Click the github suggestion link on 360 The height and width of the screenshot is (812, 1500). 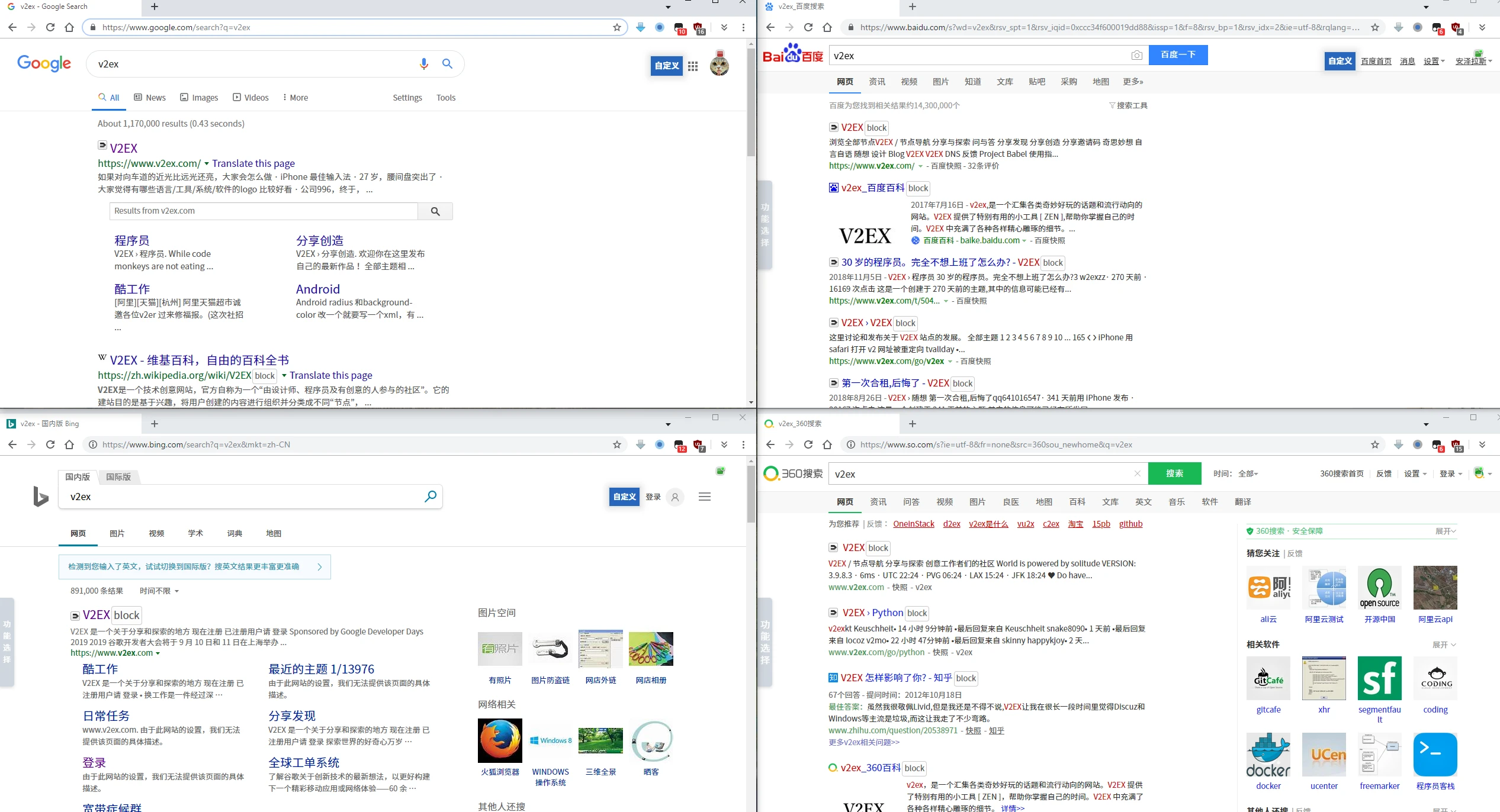pyautogui.click(x=1130, y=524)
